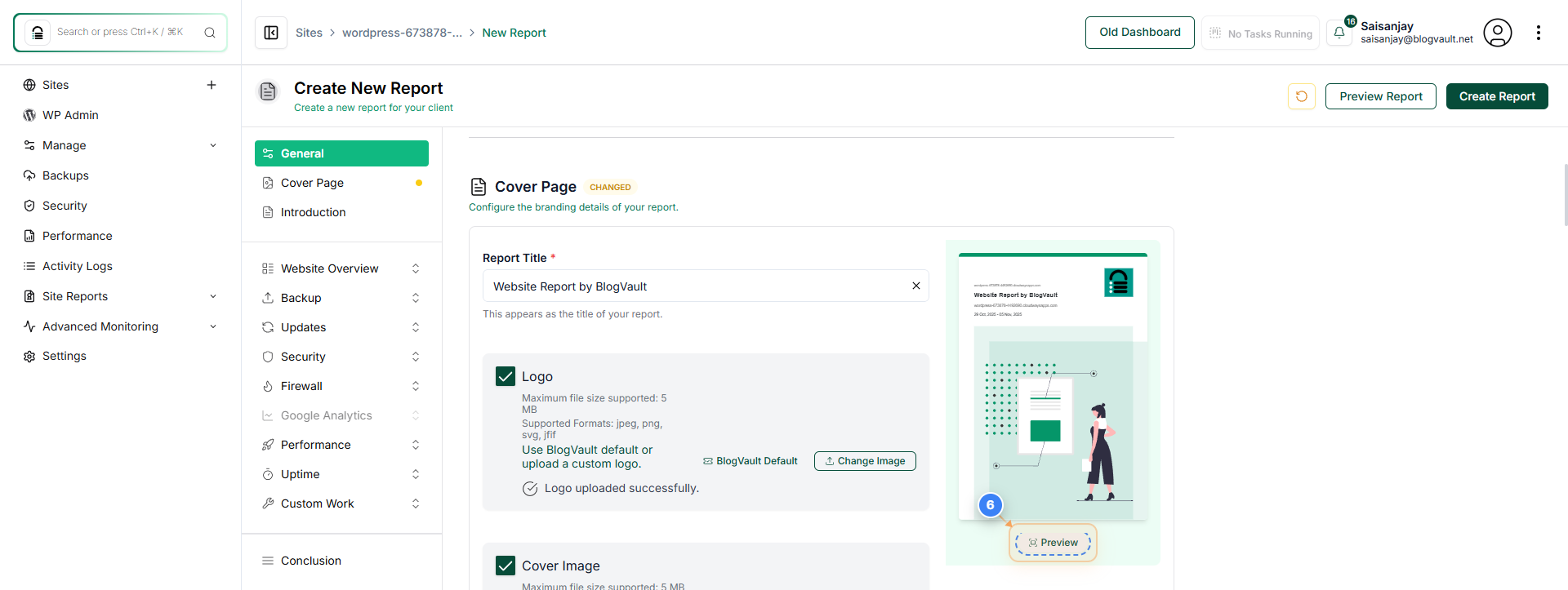Click the Firewall flame icon

pyautogui.click(x=268, y=386)
